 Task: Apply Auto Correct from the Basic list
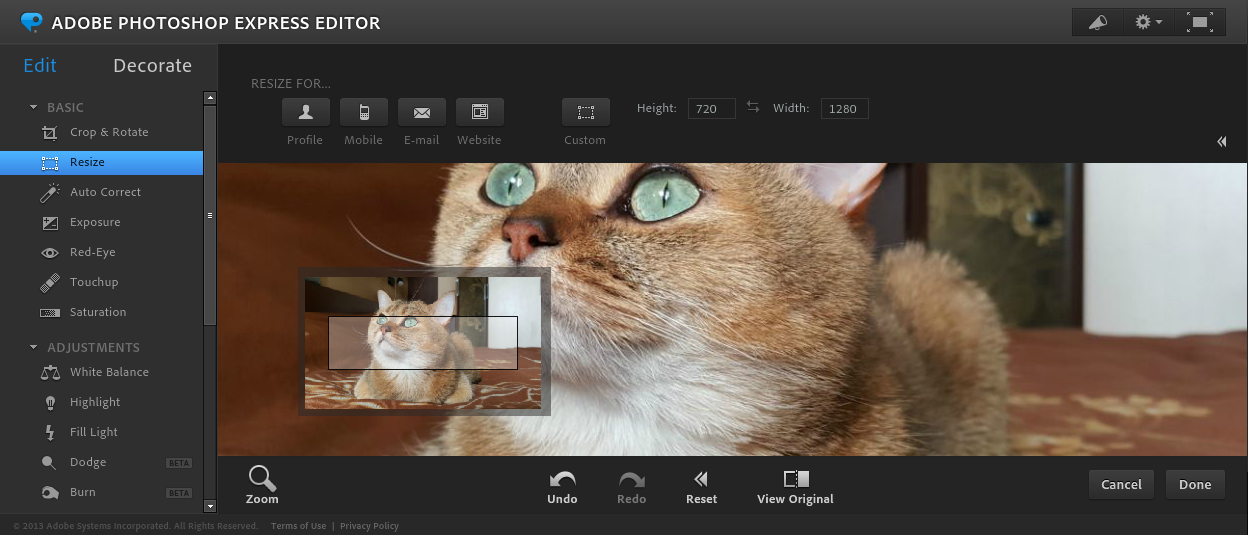point(101,192)
